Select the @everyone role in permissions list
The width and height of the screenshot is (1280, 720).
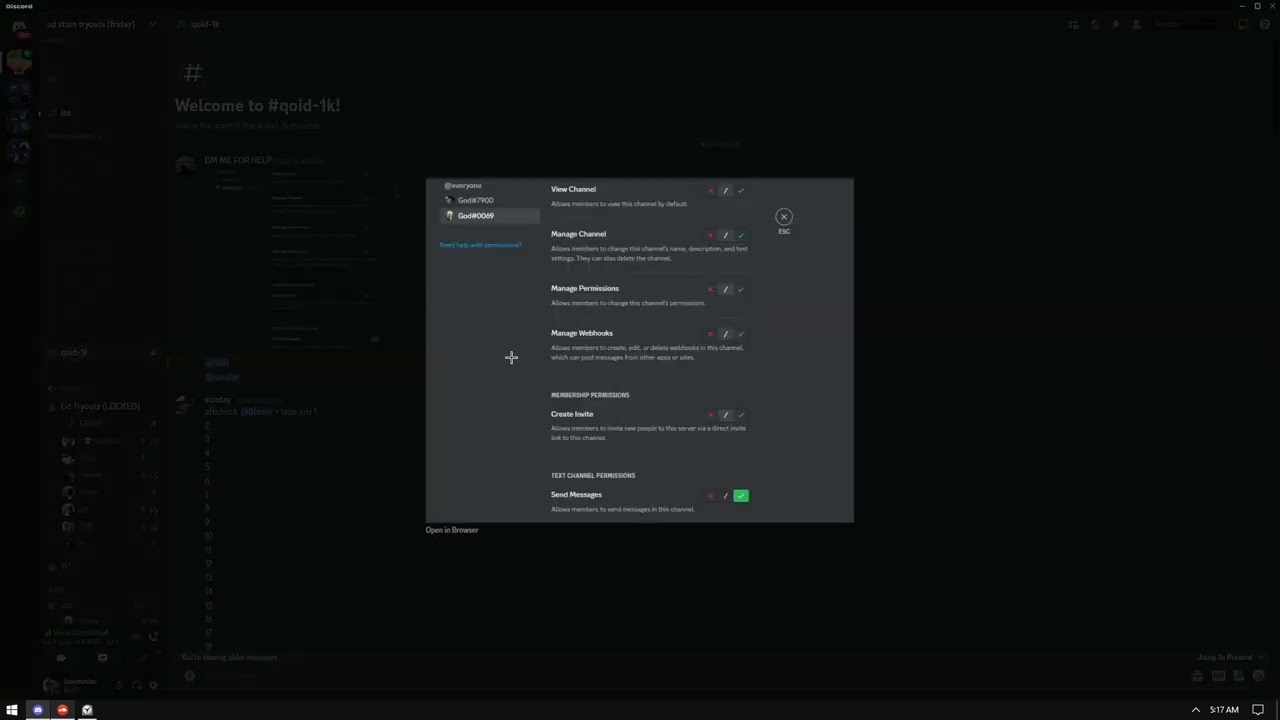point(463,185)
